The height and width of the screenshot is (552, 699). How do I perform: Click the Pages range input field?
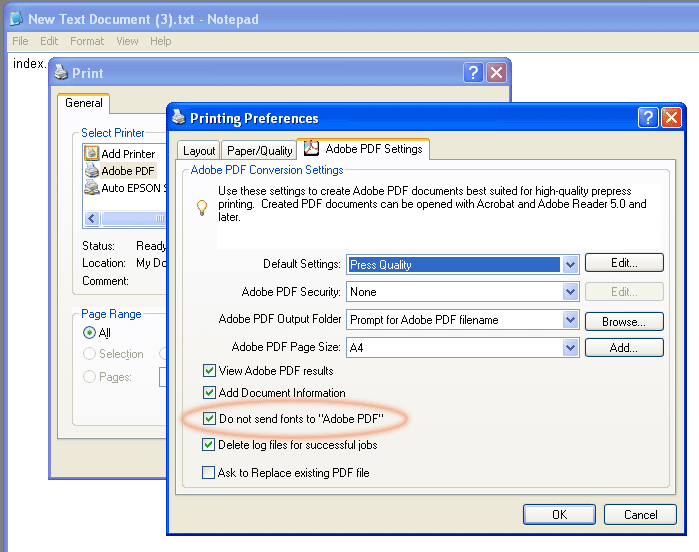pos(163,377)
